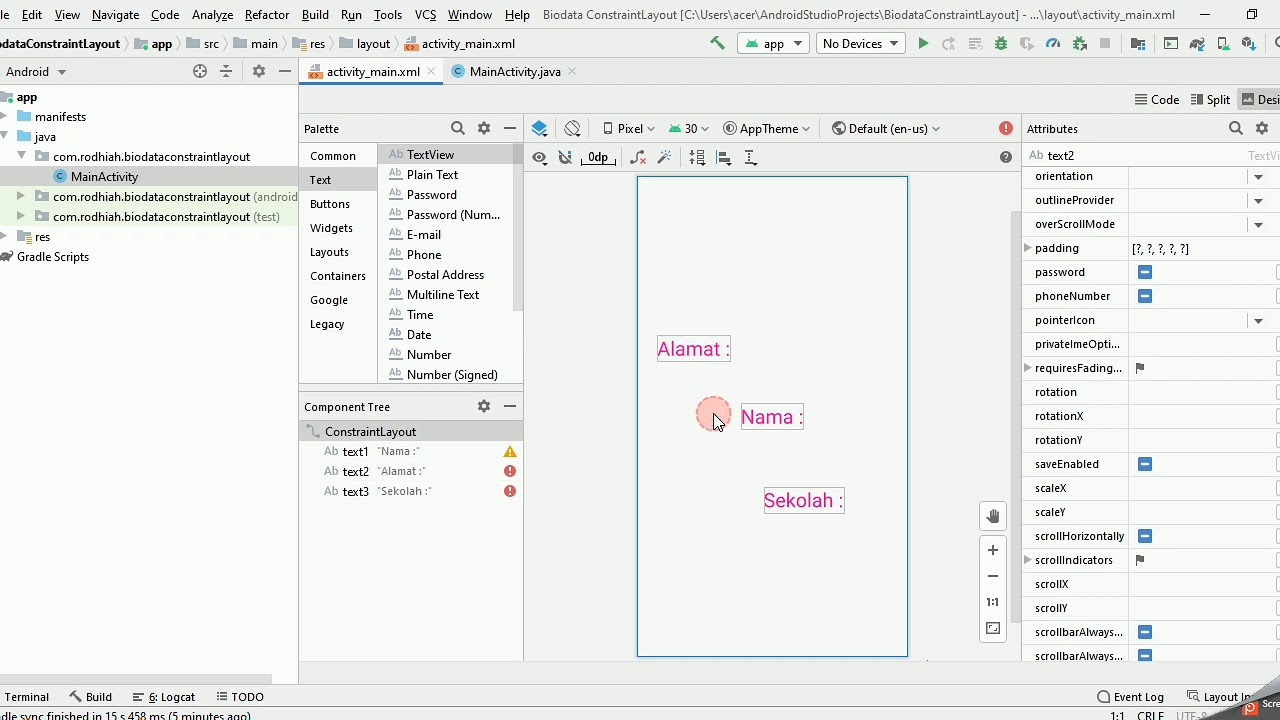Toggle autoconnect magnet icon
This screenshot has width=1280, height=720.
point(565,157)
